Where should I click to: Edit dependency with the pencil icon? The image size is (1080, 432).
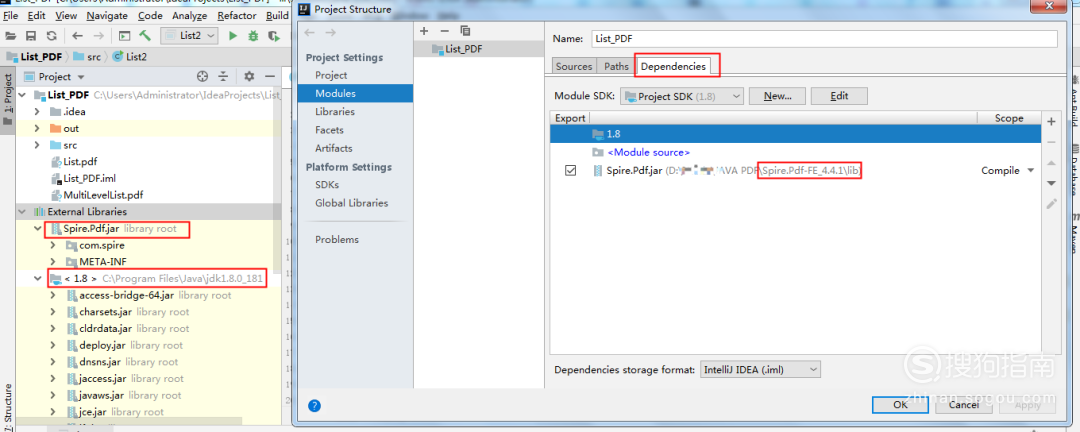click(x=1051, y=203)
